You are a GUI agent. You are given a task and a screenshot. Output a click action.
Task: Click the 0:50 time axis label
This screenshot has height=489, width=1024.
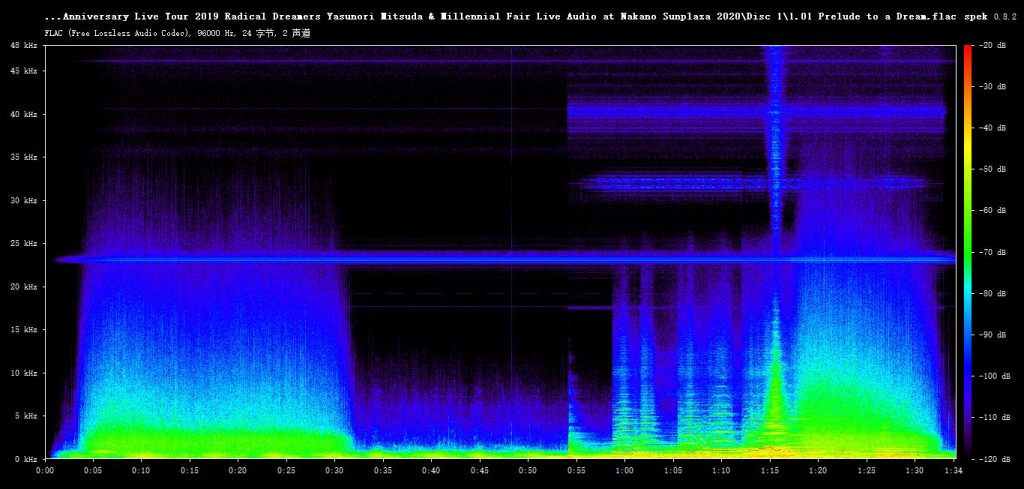point(528,470)
